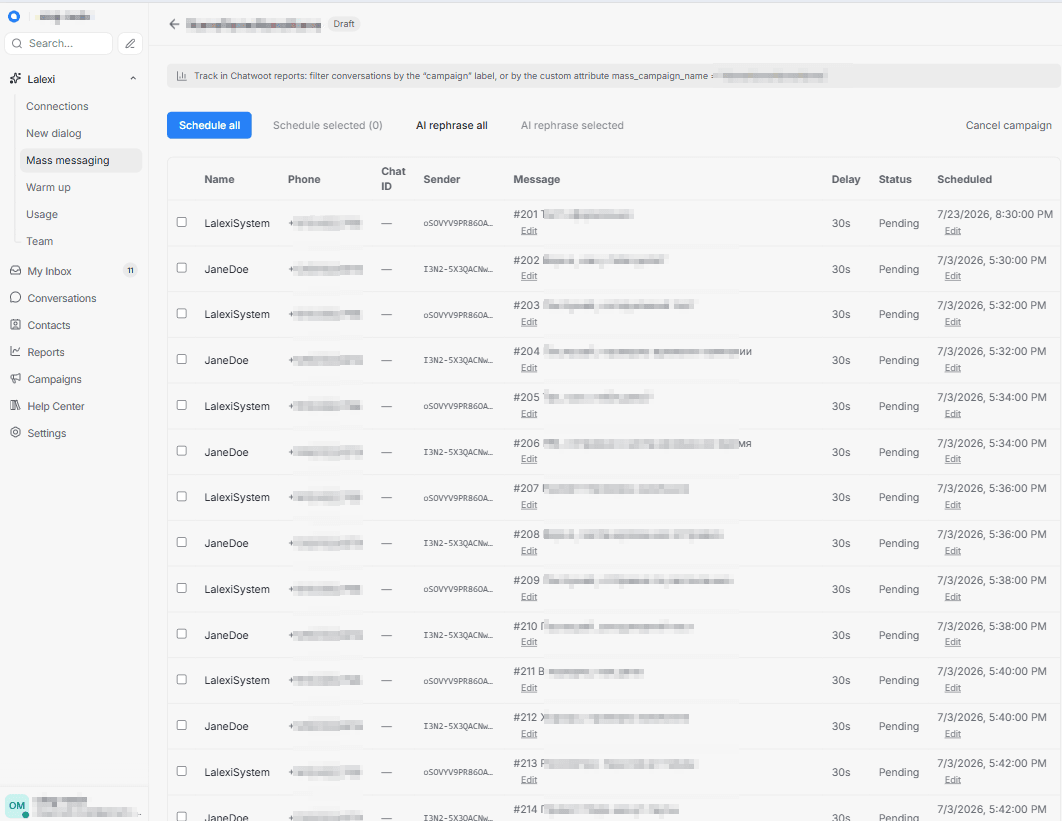
Task: Click the My Inbox icon
Action: pos(16,270)
